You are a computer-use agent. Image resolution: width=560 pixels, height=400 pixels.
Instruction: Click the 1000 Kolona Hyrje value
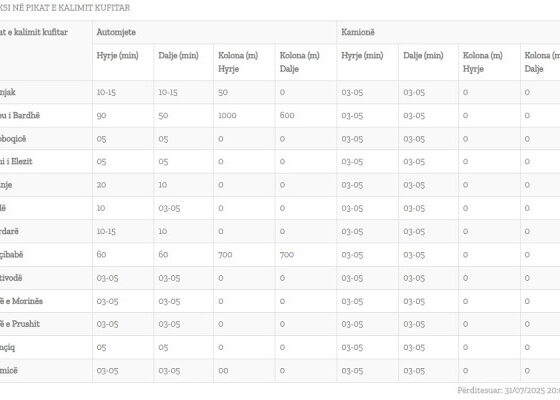click(x=228, y=115)
